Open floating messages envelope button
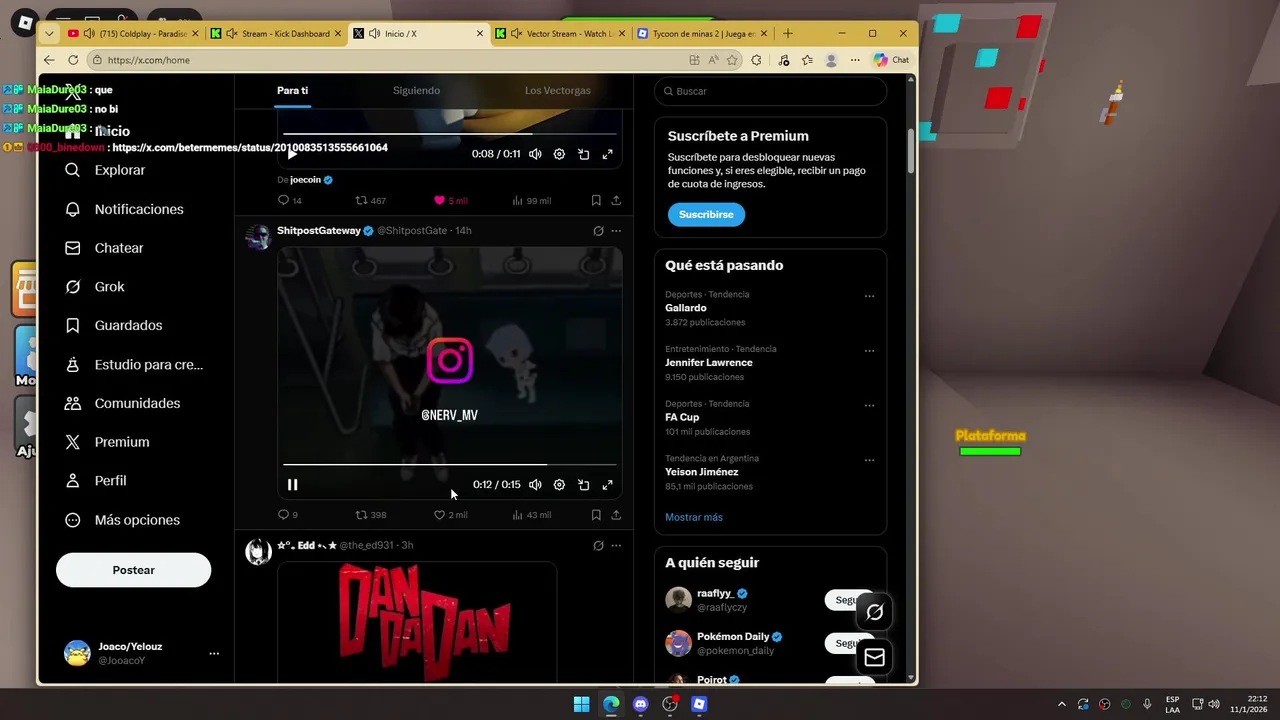Screen dimensions: 1280x720 pos(874,657)
